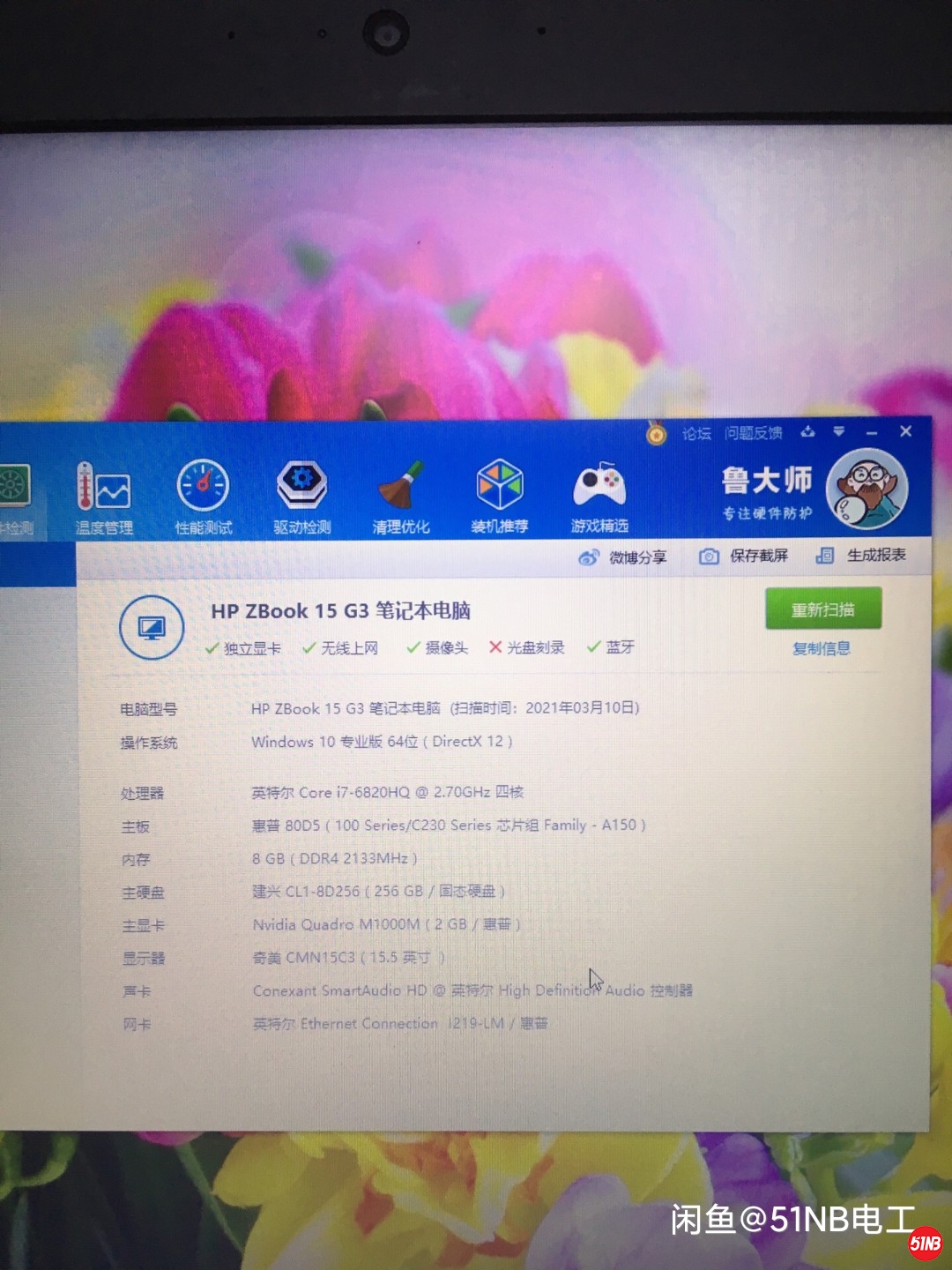Viewport: 952px width, 1270px height.
Task: Click the 摄像头 feature indicator
Action: tap(437, 647)
